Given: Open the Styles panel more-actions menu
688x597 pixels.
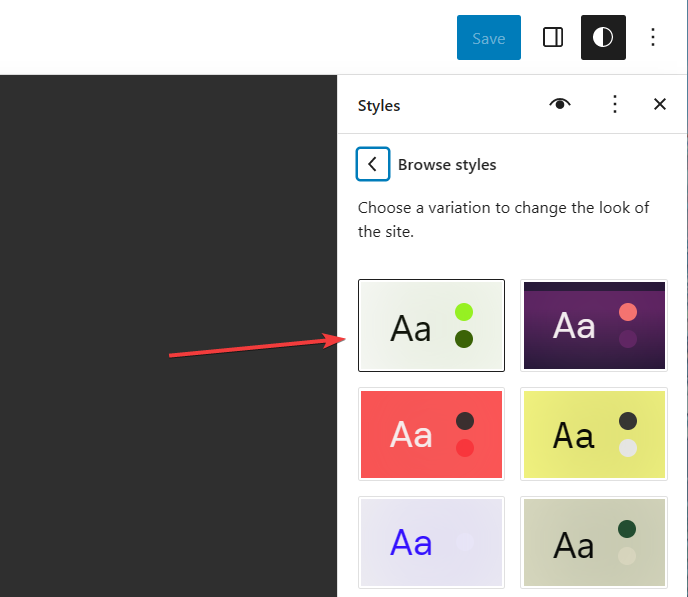Looking at the screenshot, I should [615, 104].
